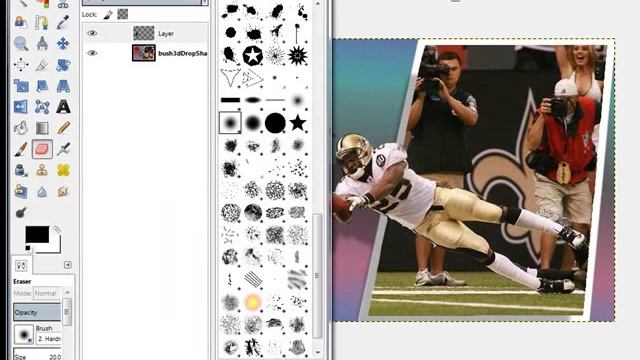Select the Blend gradient tool

[x=42, y=128]
